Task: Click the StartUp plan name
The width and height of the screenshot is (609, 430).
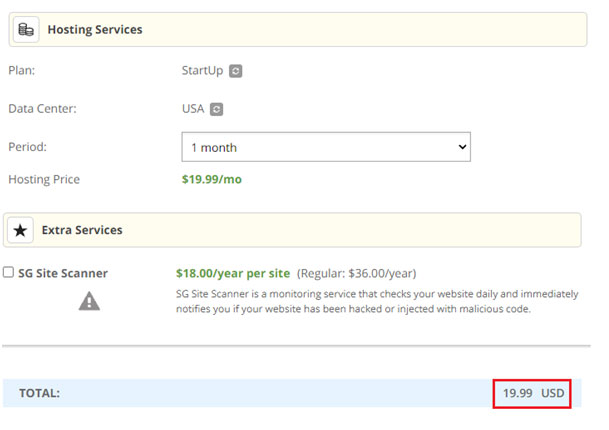Action: [x=202, y=70]
